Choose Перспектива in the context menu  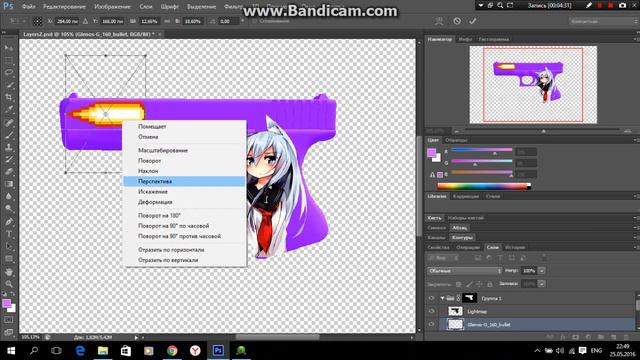(184, 181)
